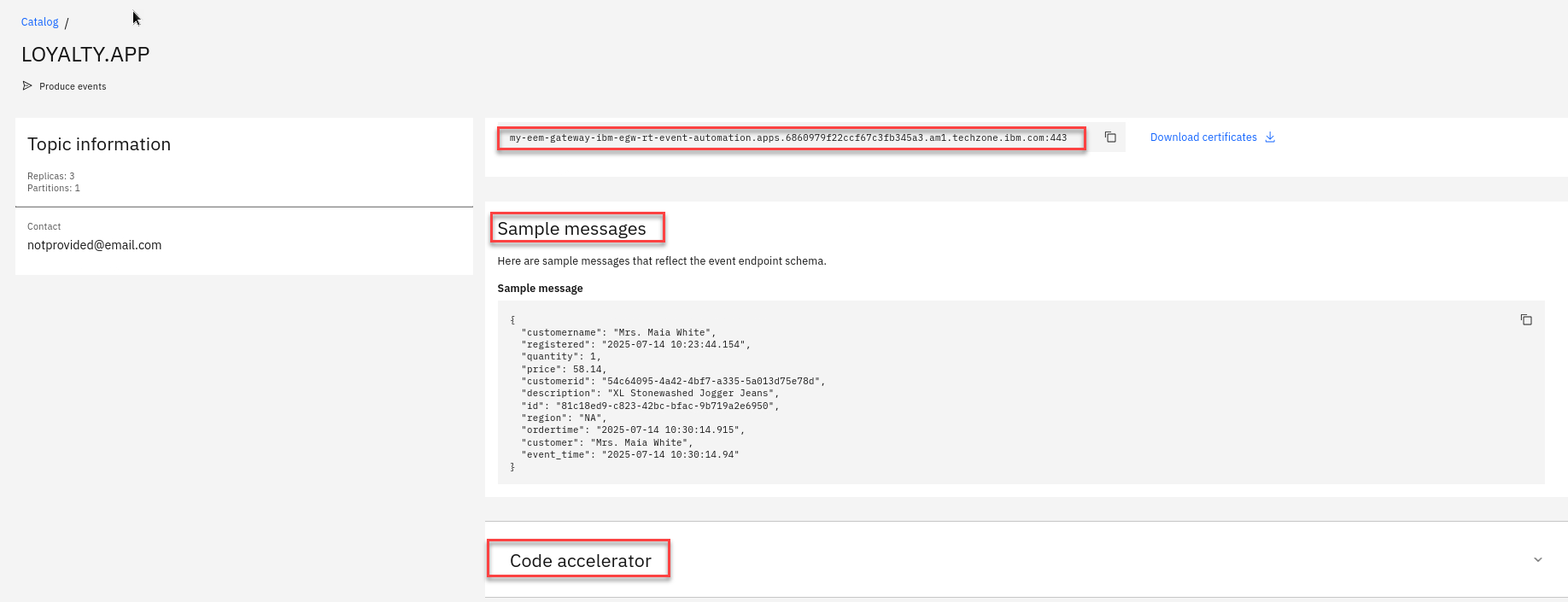Click the Replicas: 3 text

(50, 176)
